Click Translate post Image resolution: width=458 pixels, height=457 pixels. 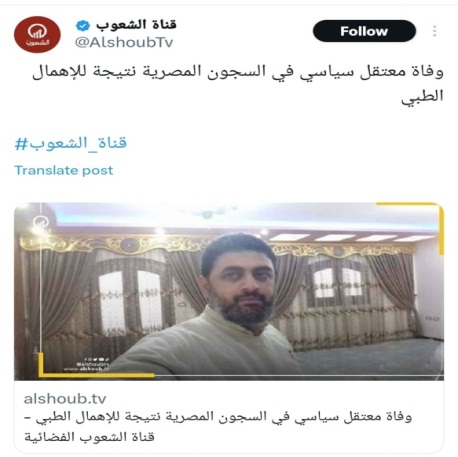tap(64, 170)
